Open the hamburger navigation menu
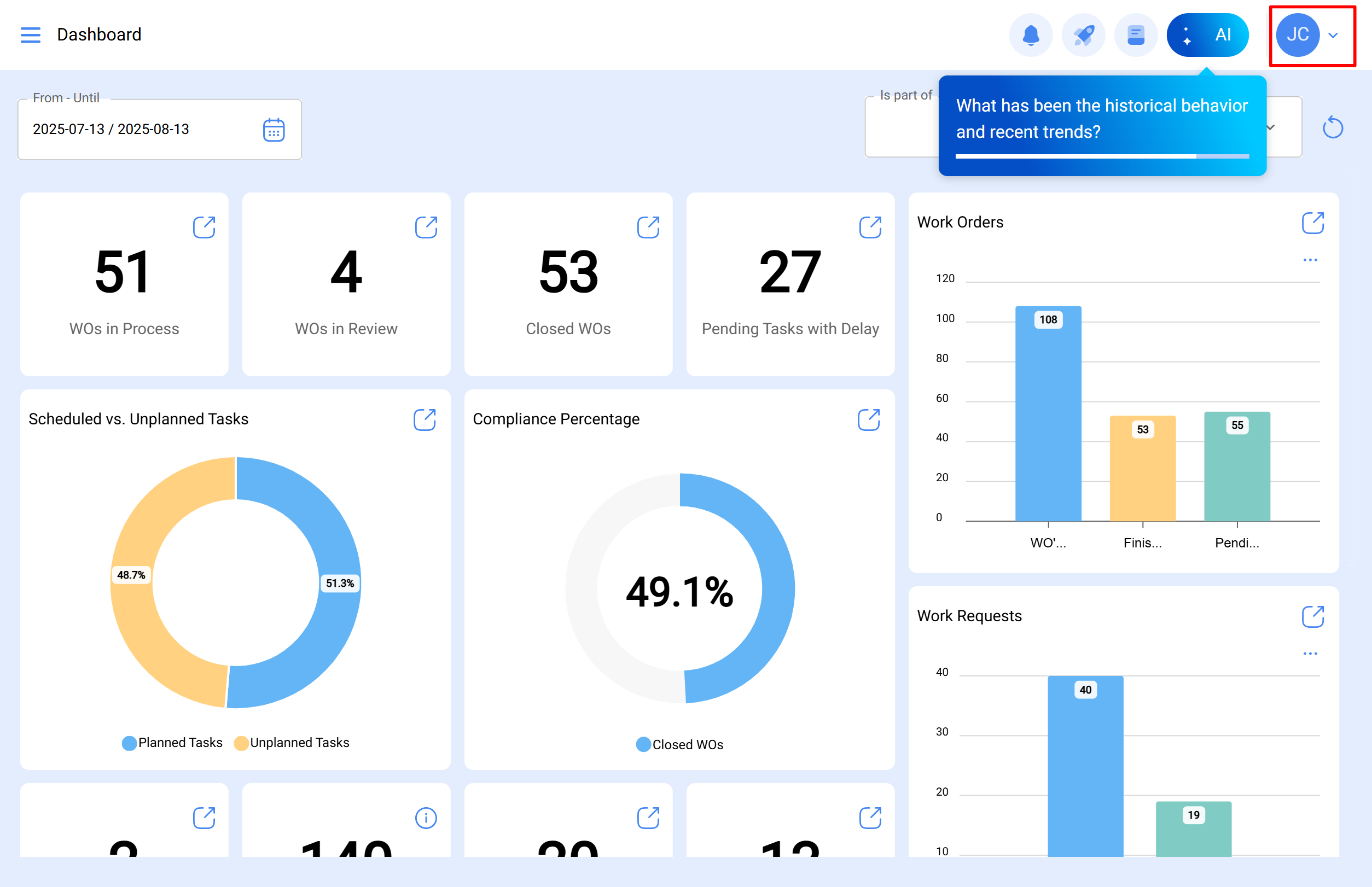Viewport: 1372px width, 887px height. pyautogui.click(x=30, y=34)
